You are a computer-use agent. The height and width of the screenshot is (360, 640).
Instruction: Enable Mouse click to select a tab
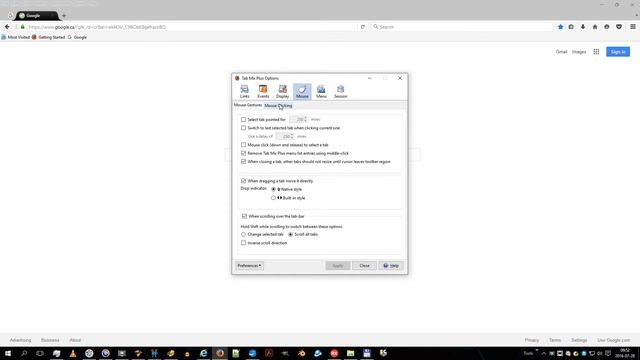(244, 145)
